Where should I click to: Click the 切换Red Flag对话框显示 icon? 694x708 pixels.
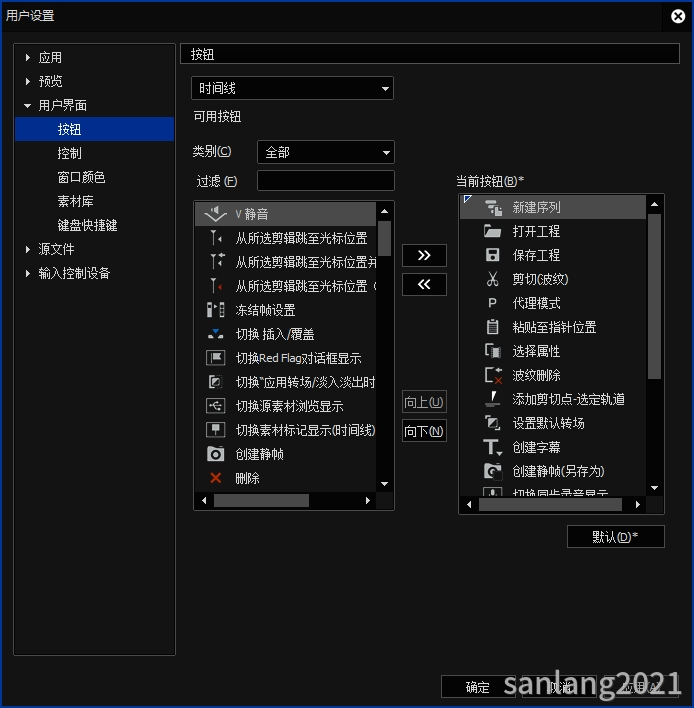(215, 358)
